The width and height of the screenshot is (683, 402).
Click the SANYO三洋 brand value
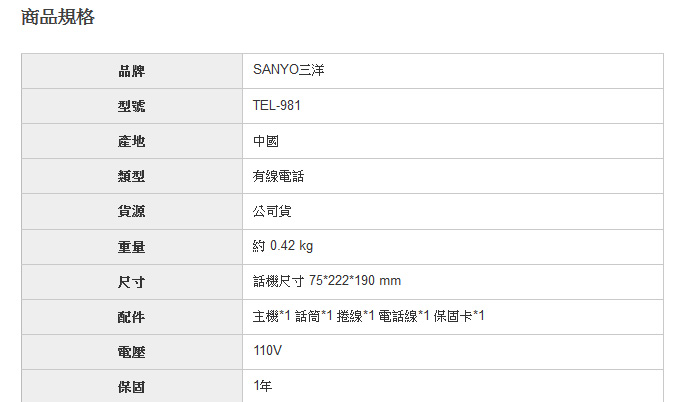288,70
